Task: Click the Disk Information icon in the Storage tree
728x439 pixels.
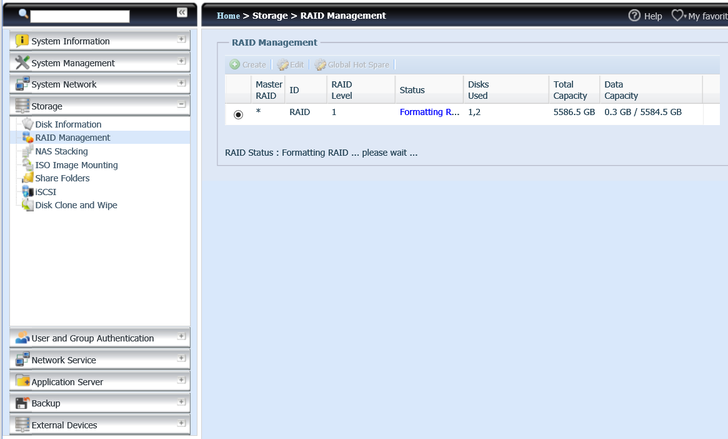Action: [x=27, y=124]
